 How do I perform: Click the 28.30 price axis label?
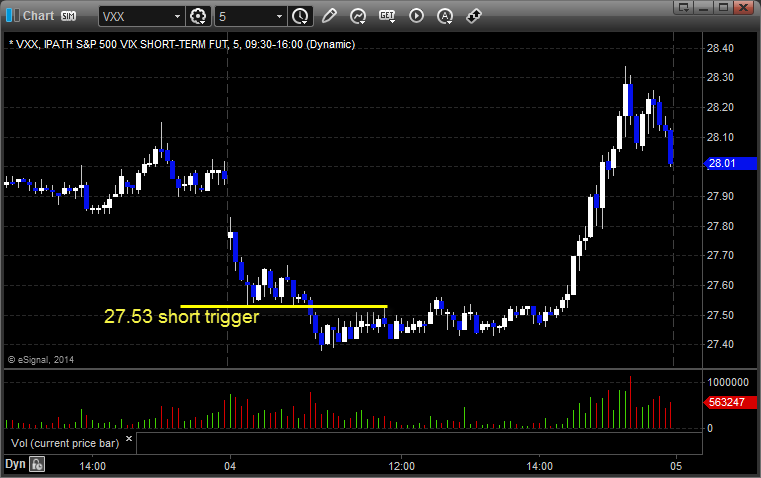coord(720,77)
